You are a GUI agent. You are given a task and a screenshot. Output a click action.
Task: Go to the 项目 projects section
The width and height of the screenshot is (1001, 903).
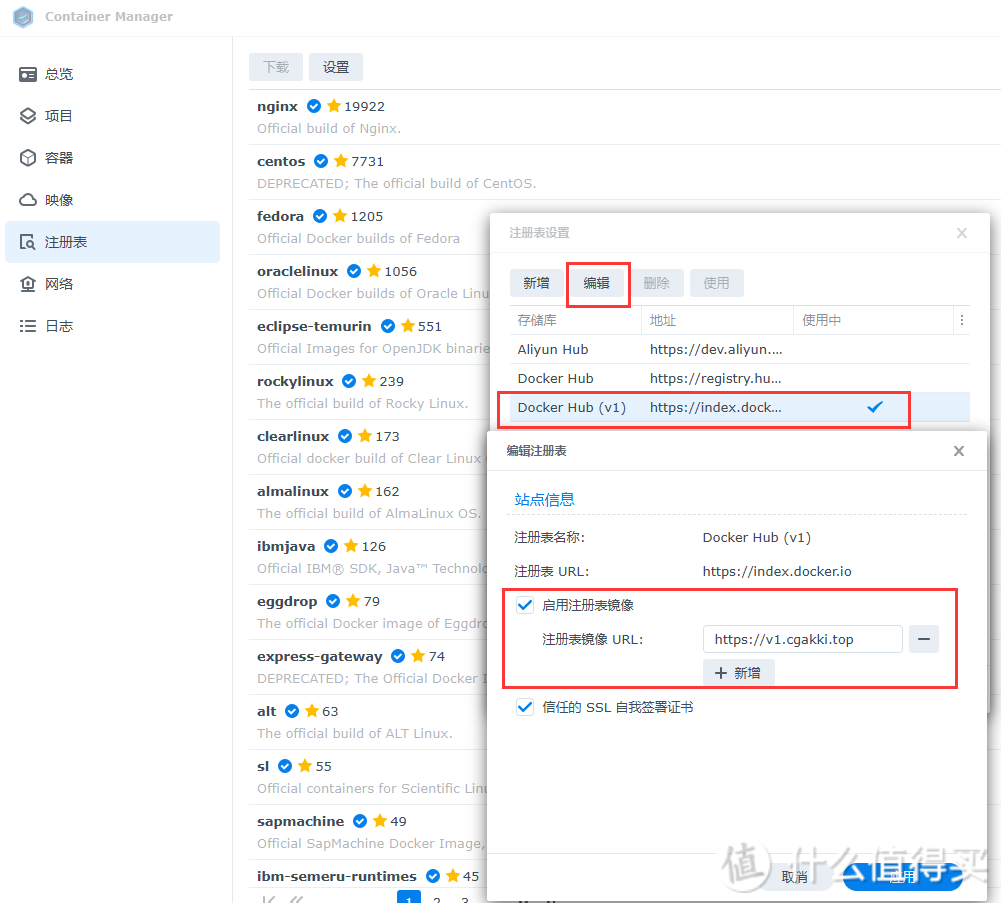pyautogui.click(x=58, y=116)
